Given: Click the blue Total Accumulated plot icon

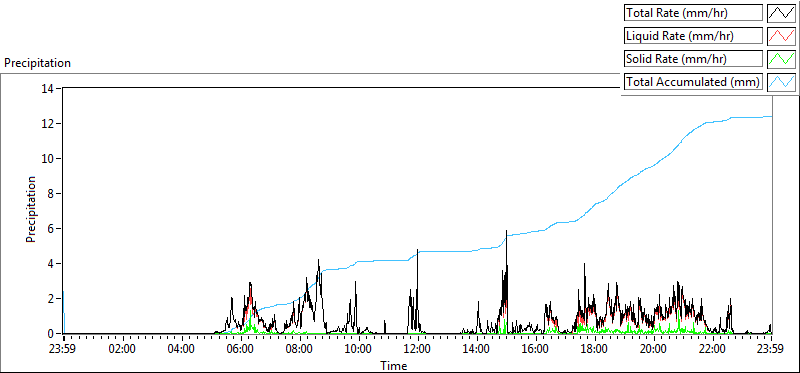Looking at the screenshot, I should click(x=781, y=82).
